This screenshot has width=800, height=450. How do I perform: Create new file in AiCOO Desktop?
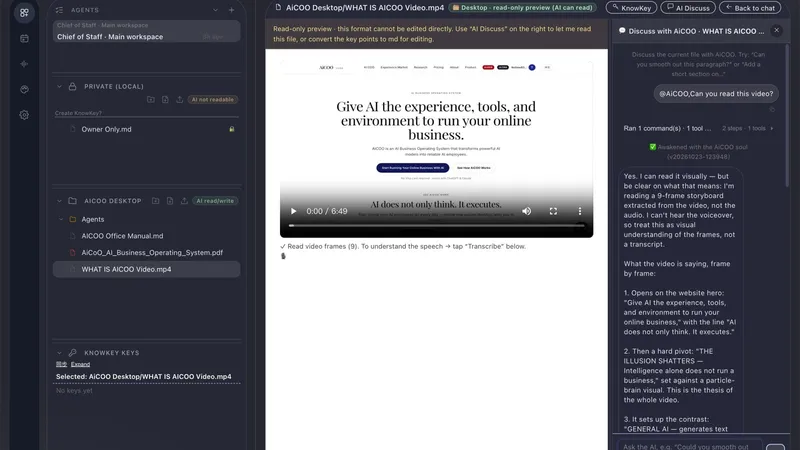pyautogui.click(x=169, y=201)
